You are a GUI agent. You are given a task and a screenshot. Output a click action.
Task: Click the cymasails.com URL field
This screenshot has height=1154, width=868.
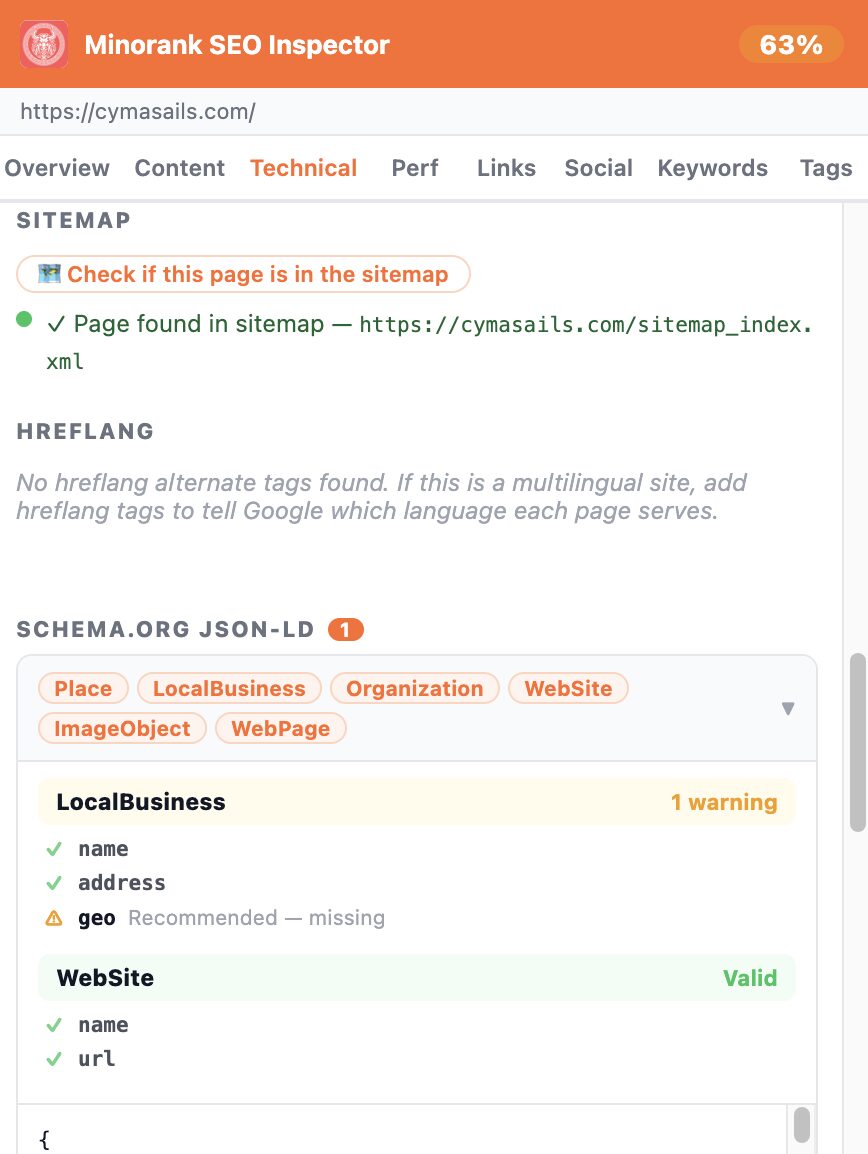[434, 112]
